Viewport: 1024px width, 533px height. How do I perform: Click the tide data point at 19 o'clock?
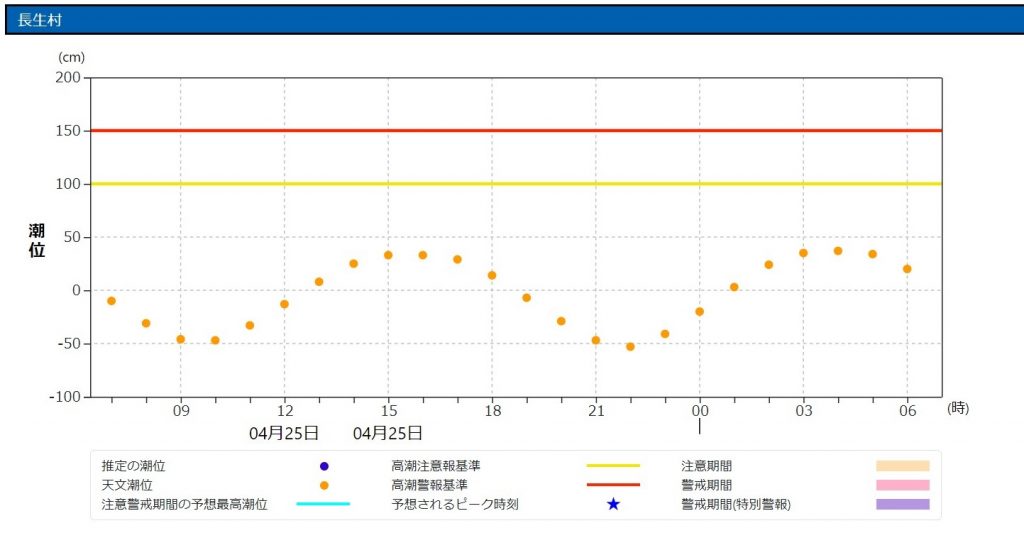point(526,298)
